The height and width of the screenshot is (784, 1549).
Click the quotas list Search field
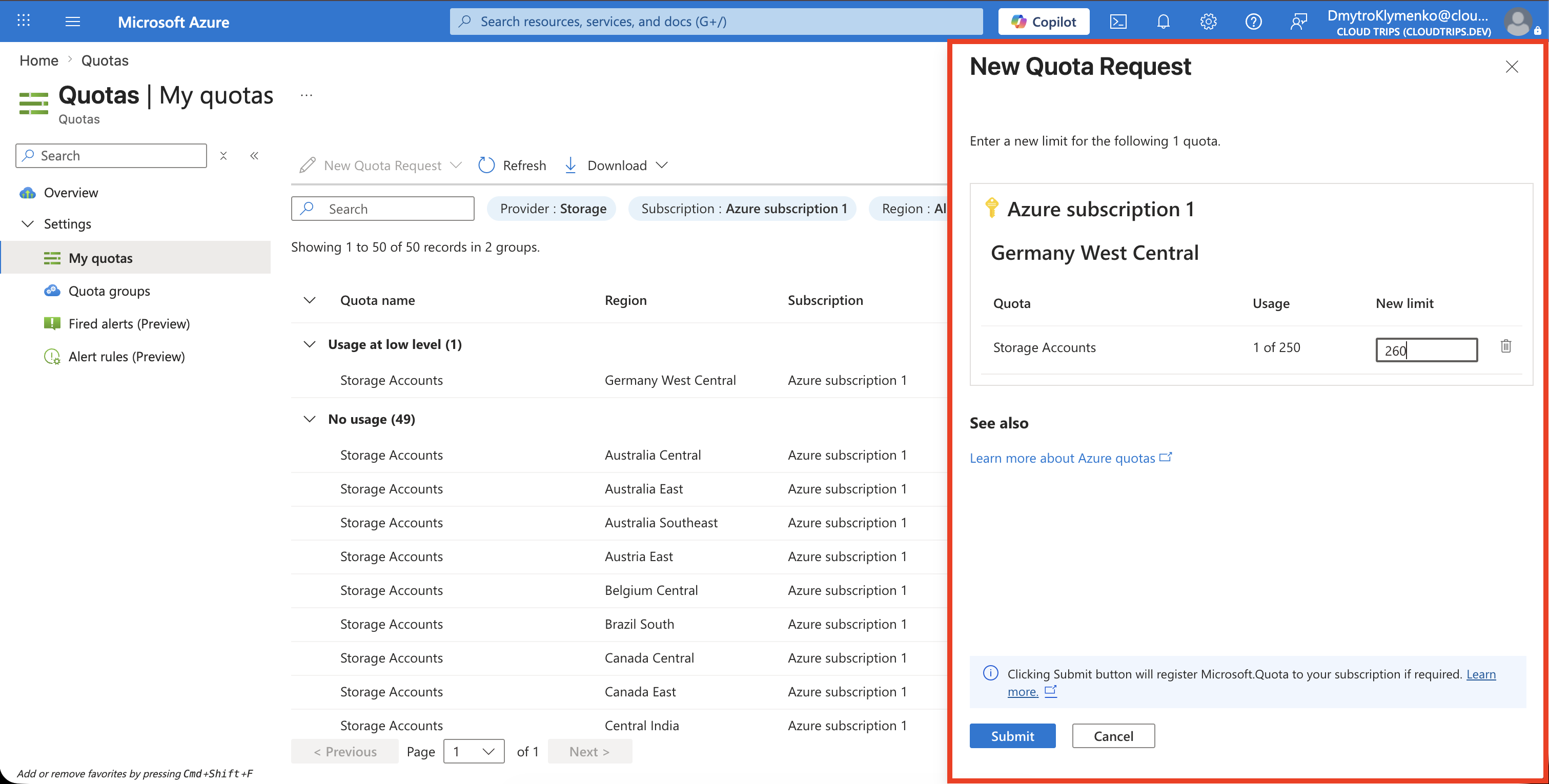pyautogui.click(x=382, y=209)
